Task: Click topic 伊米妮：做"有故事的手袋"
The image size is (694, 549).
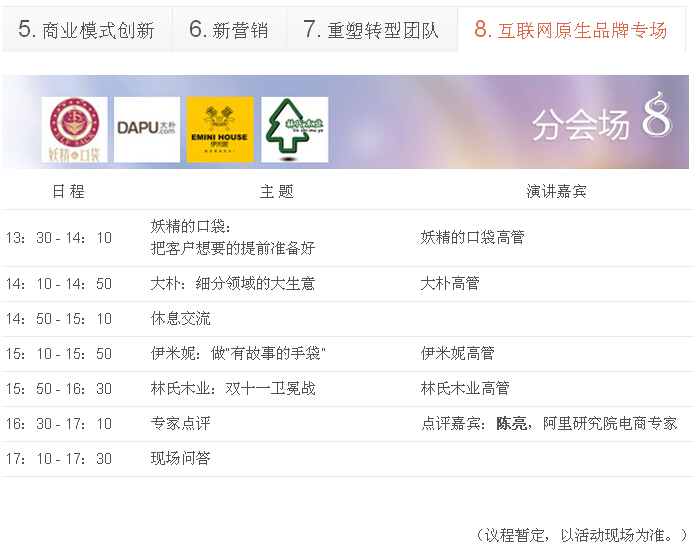Action: click(238, 353)
